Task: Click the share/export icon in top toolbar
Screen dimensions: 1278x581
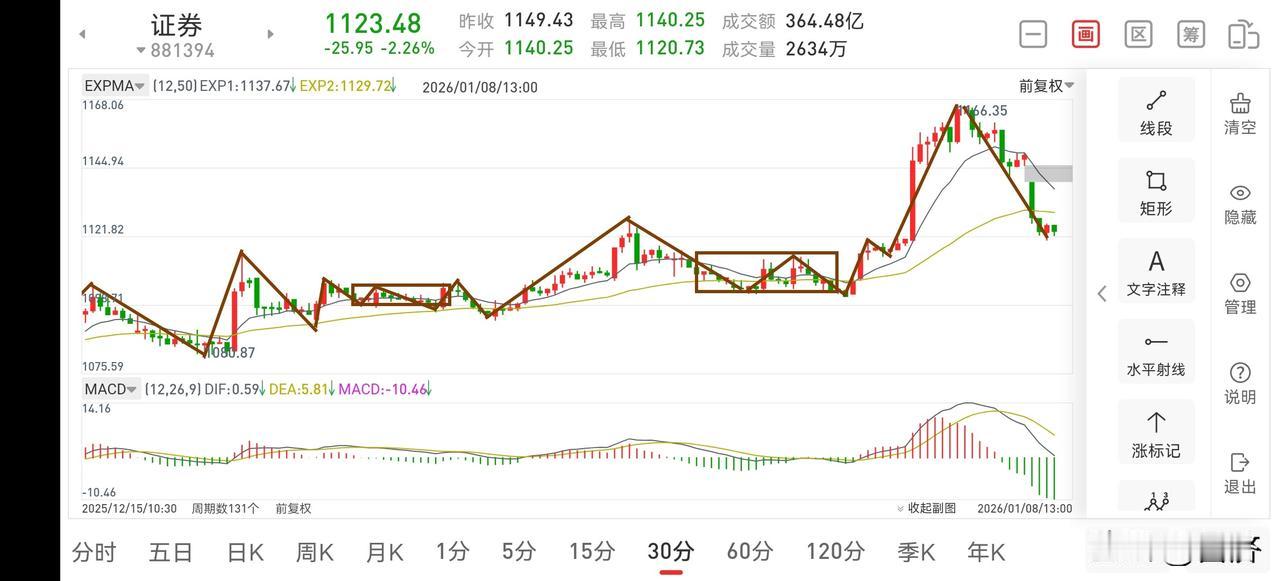Action: click(1243, 33)
